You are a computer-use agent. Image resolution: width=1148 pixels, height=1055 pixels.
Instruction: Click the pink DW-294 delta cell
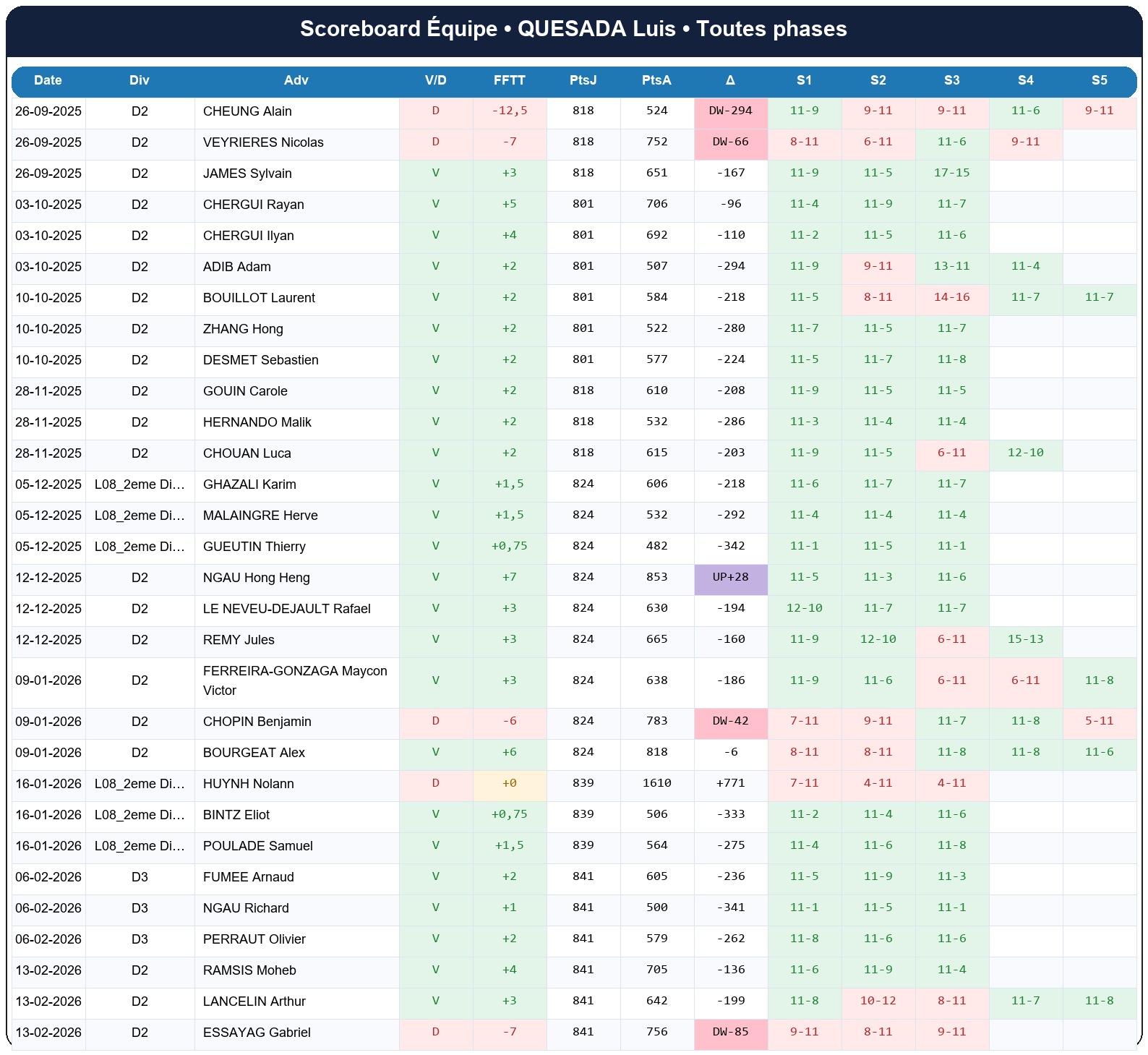click(730, 111)
